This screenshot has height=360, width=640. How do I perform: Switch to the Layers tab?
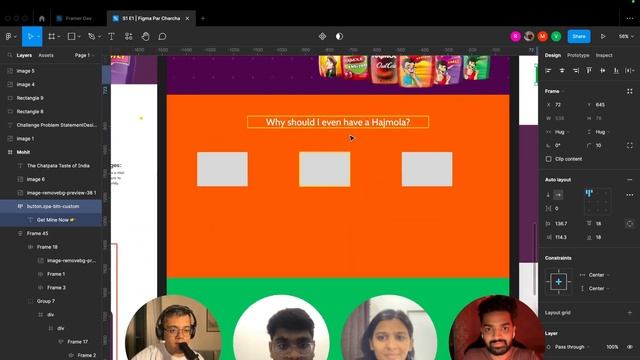pyautogui.click(x=24, y=55)
